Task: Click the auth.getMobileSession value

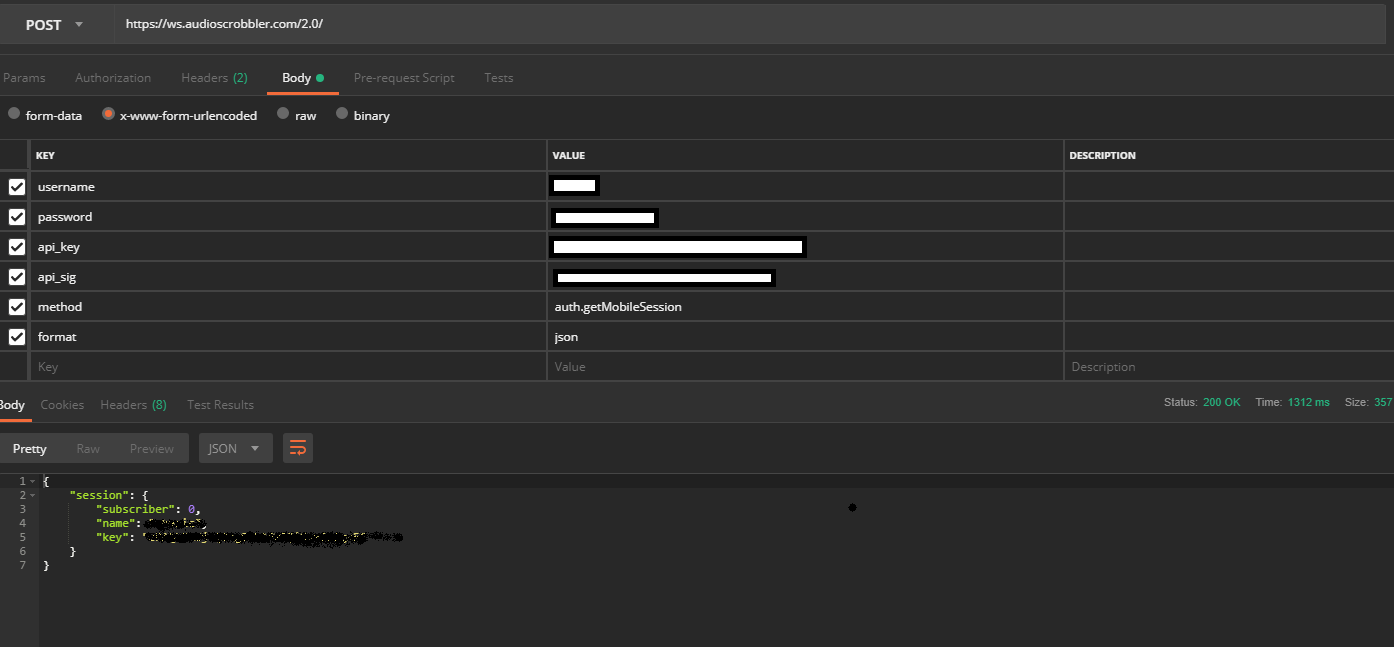Action: 618,307
